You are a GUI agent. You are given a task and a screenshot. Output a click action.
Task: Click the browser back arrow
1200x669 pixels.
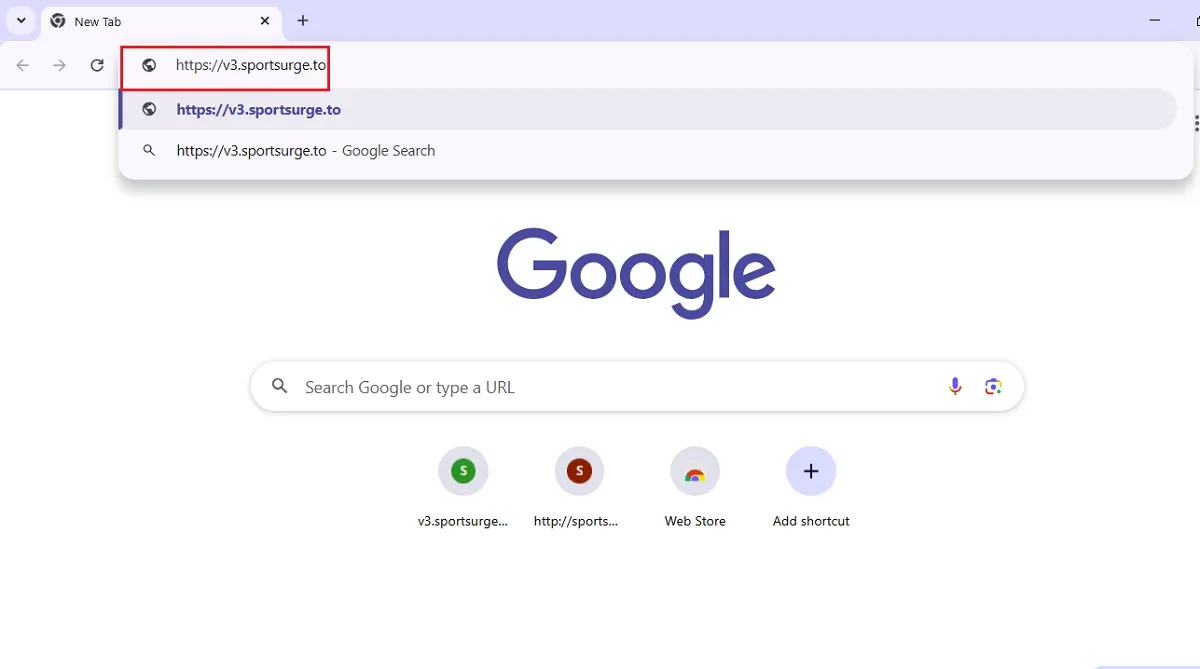pos(23,66)
